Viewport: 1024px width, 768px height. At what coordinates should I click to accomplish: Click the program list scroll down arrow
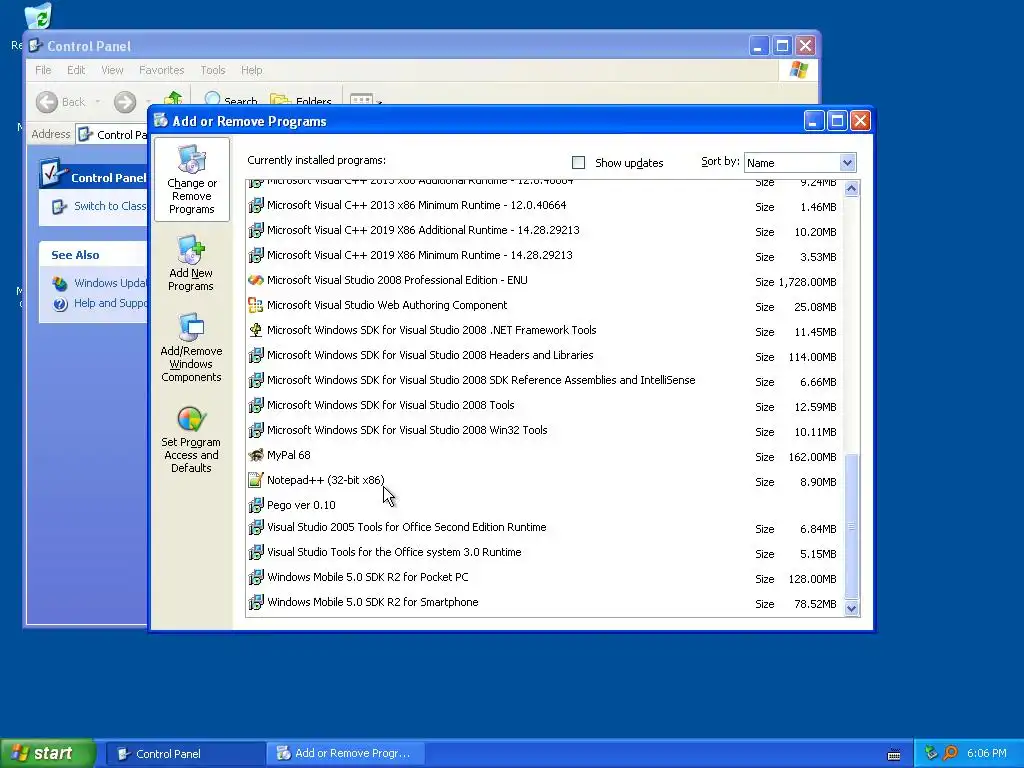tap(851, 608)
